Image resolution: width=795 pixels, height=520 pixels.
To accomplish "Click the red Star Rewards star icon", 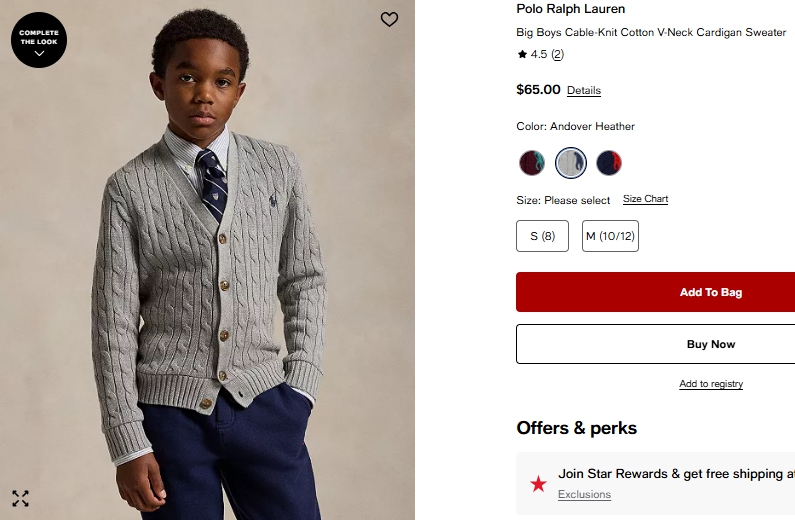I will pos(538,484).
